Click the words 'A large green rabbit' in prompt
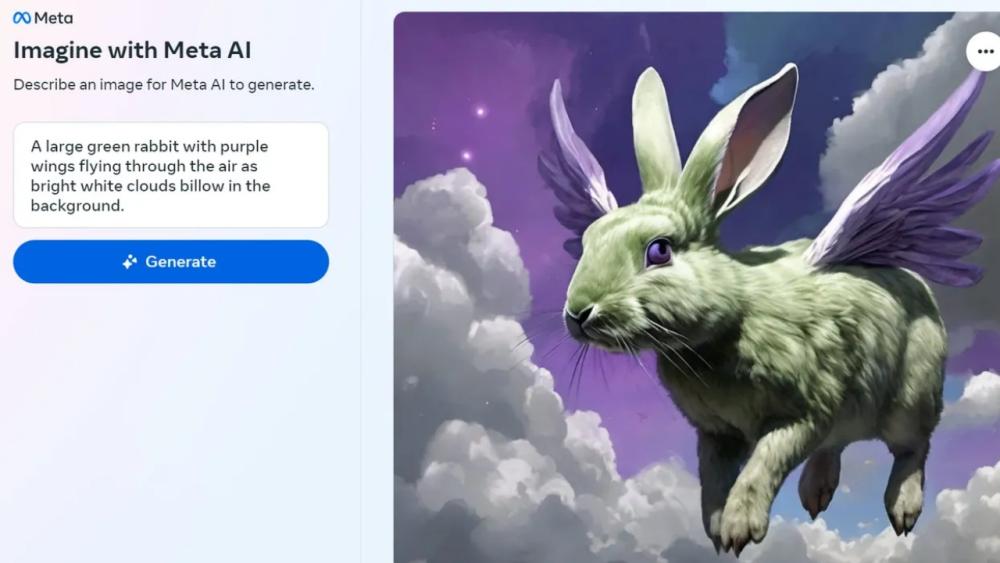The image size is (1000, 563). [x=97, y=147]
